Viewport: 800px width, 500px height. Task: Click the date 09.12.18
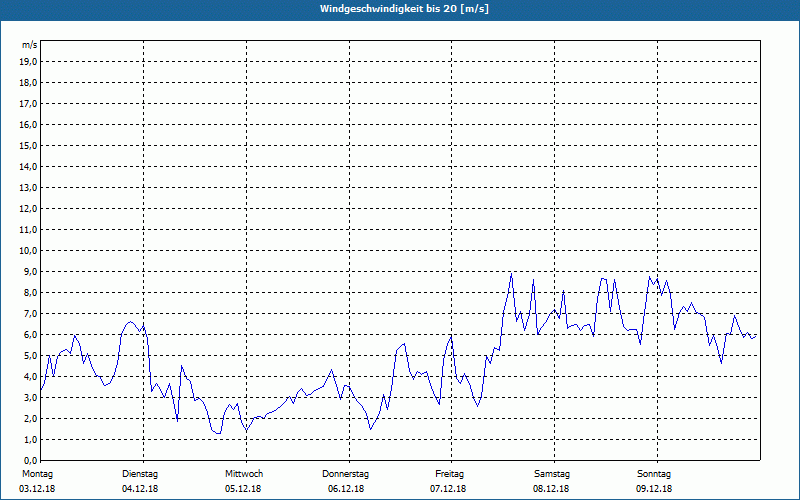(x=654, y=489)
